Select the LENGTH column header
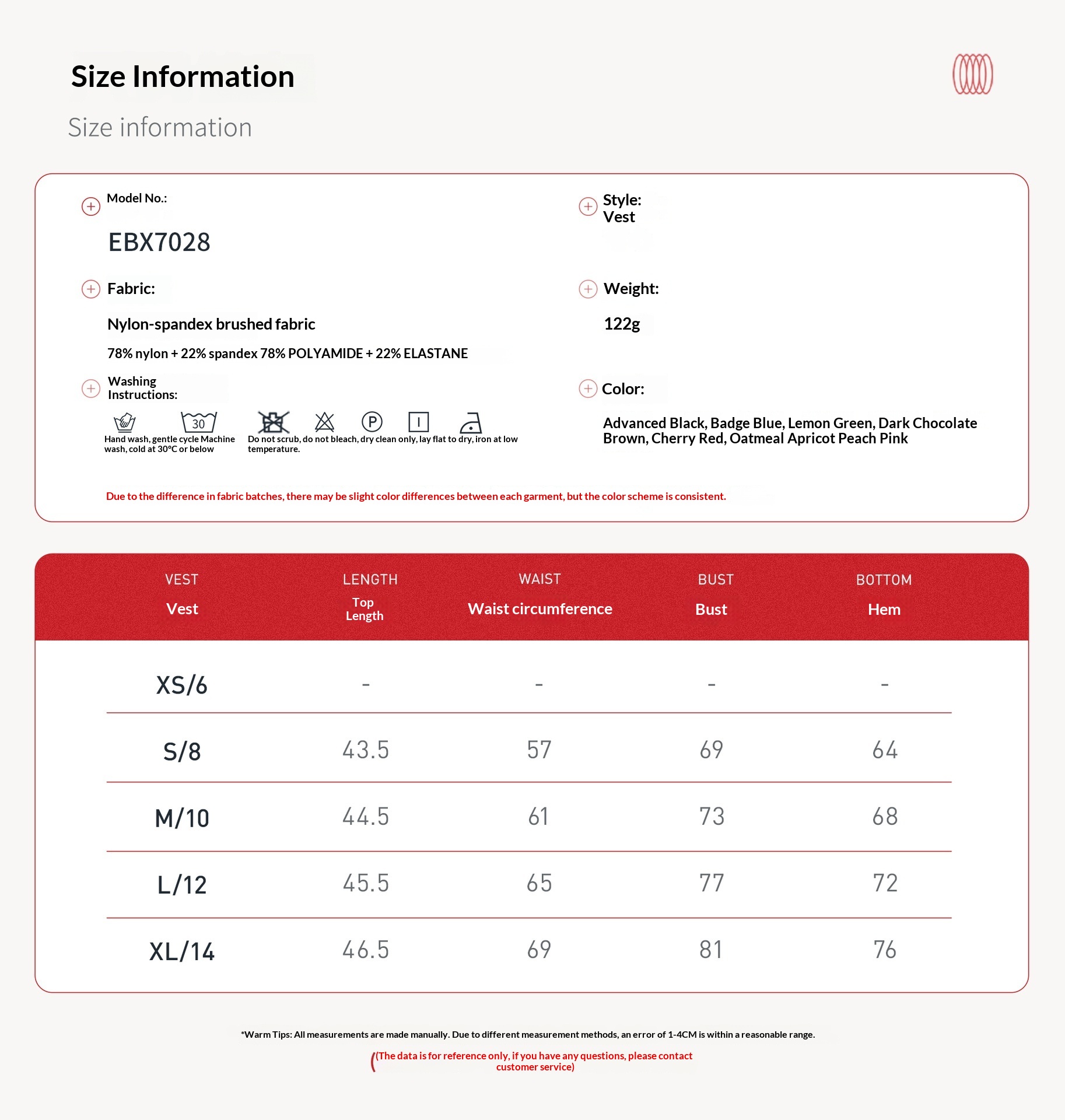This screenshot has width=1065, height=1120. pyautogui.click(x=370, y=579)
